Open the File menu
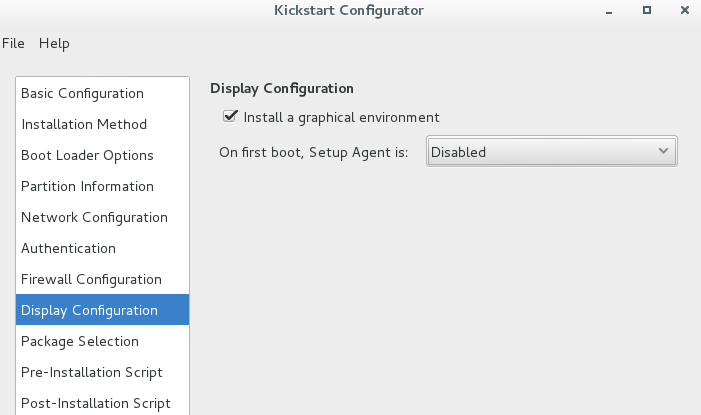The image size is (701, 415). 13,43
